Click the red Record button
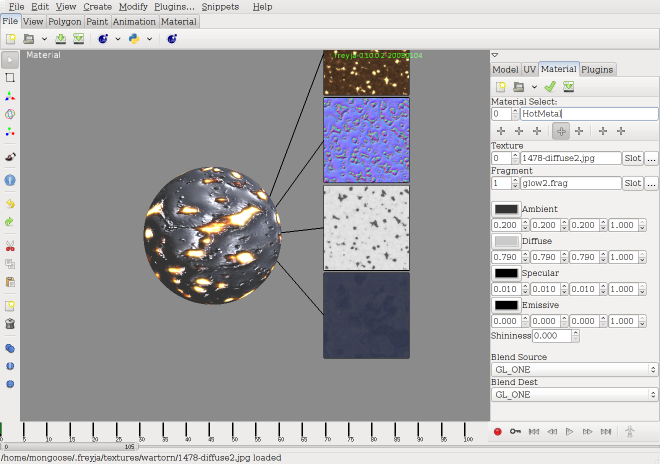The height and width of the screenshot is (464, 660). (498, 432)
